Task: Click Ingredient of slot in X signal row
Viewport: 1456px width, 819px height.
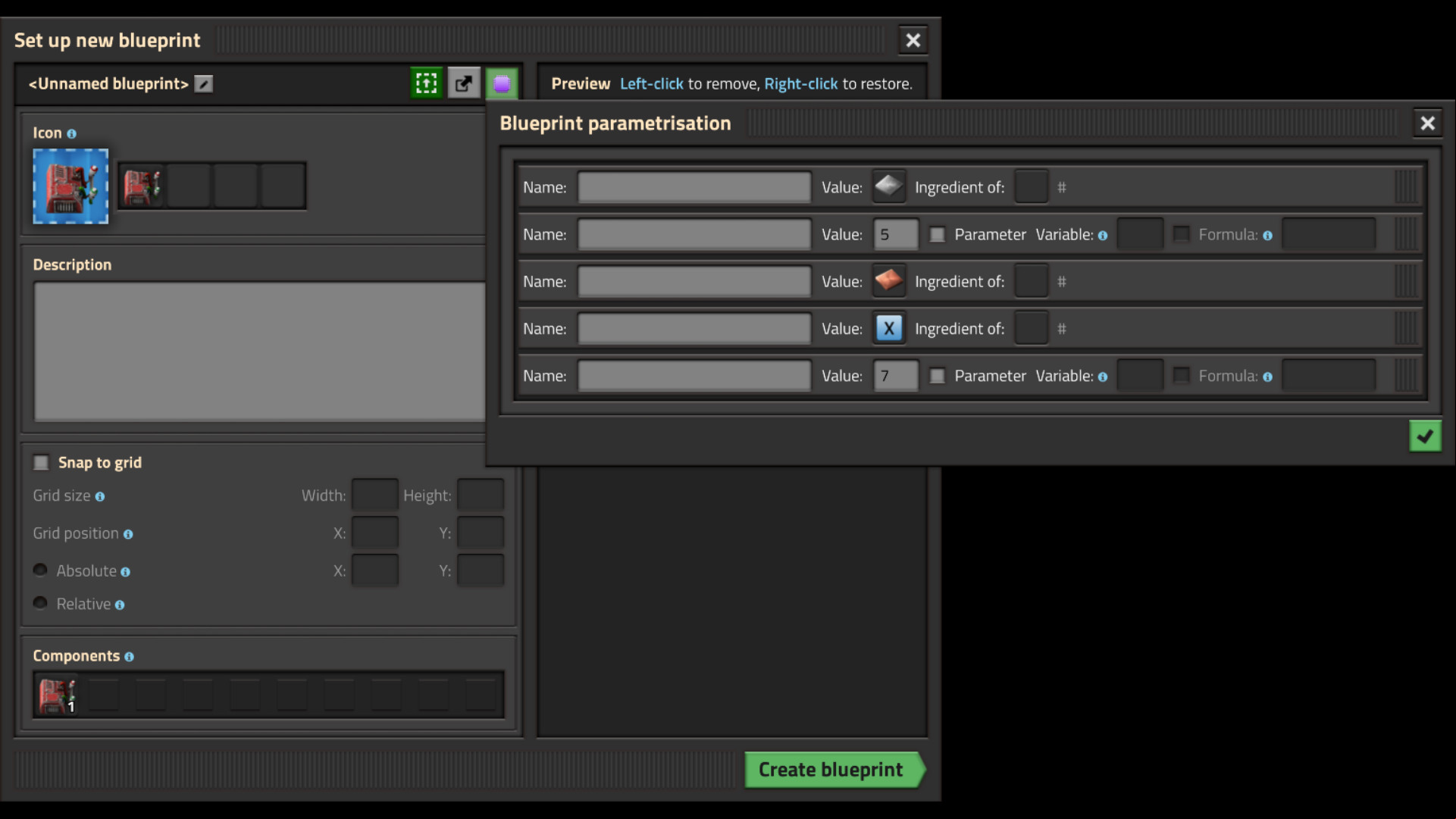Action: click(x=1031, y=328)
